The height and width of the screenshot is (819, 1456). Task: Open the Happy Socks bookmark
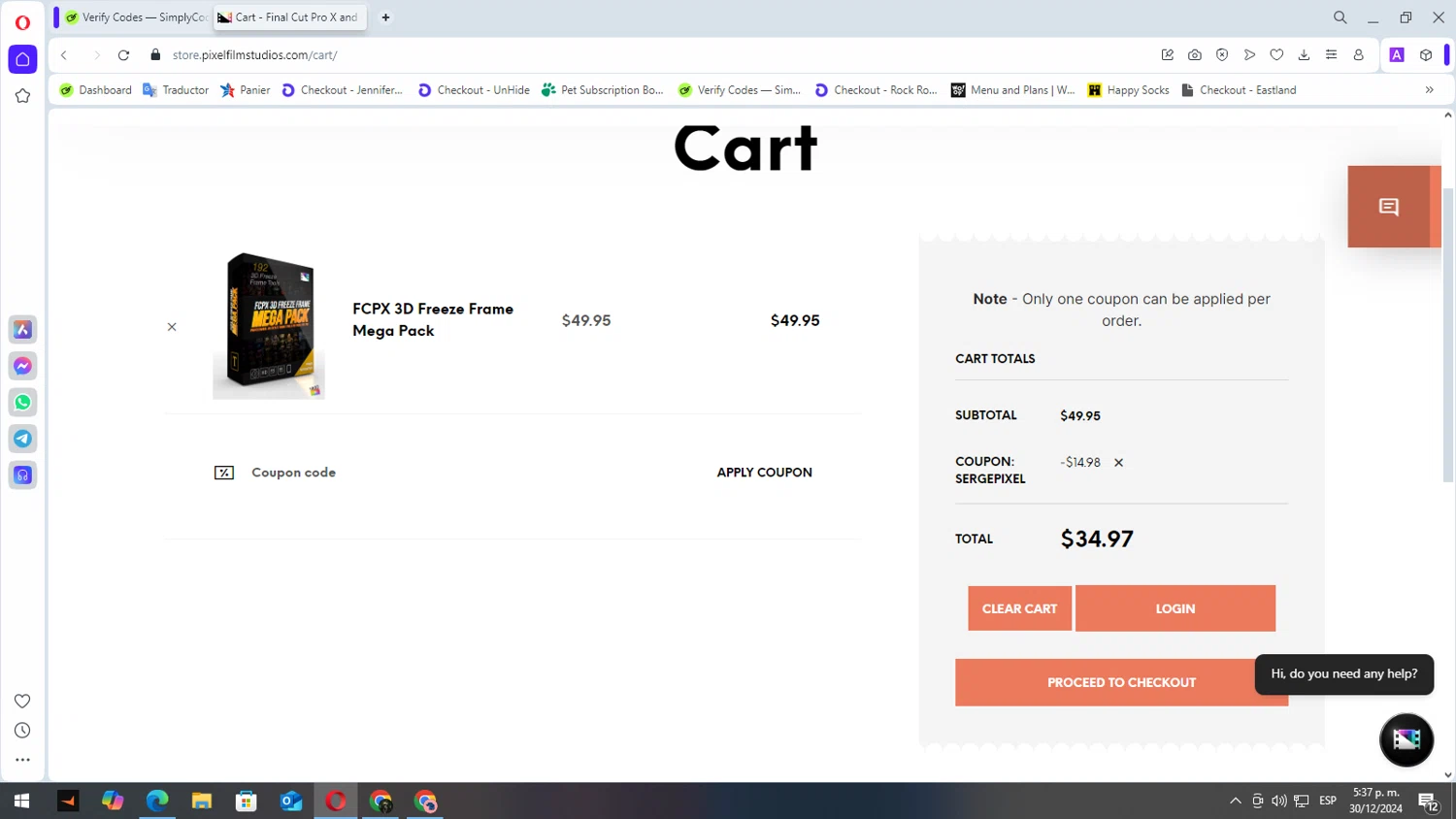click(x=1129, y=90)
